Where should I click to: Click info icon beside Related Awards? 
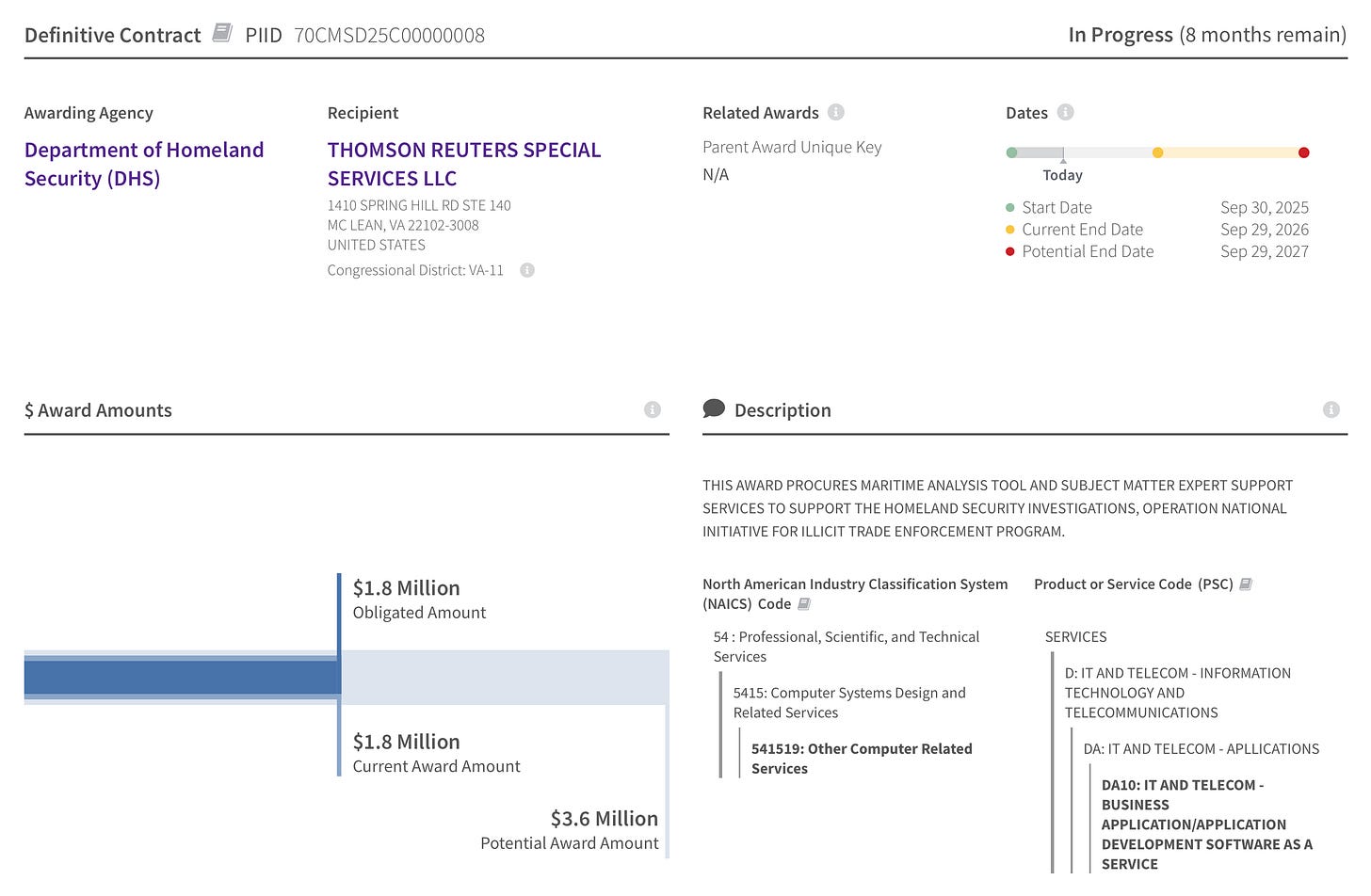836,112
